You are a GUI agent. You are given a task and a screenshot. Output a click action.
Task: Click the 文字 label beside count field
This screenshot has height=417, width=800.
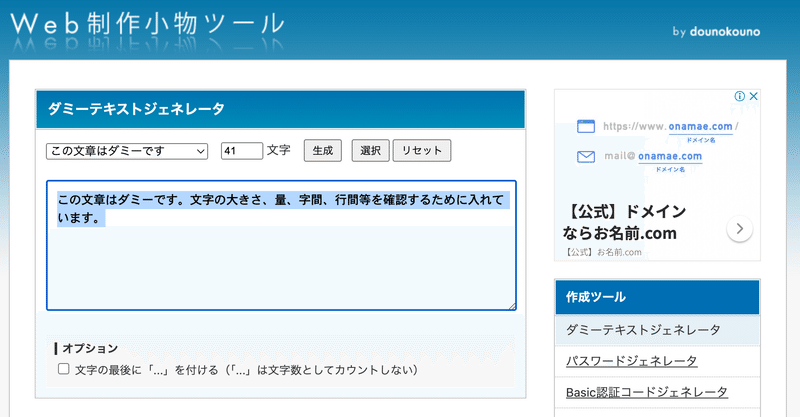pyautogui.click(x=279, y=150)
